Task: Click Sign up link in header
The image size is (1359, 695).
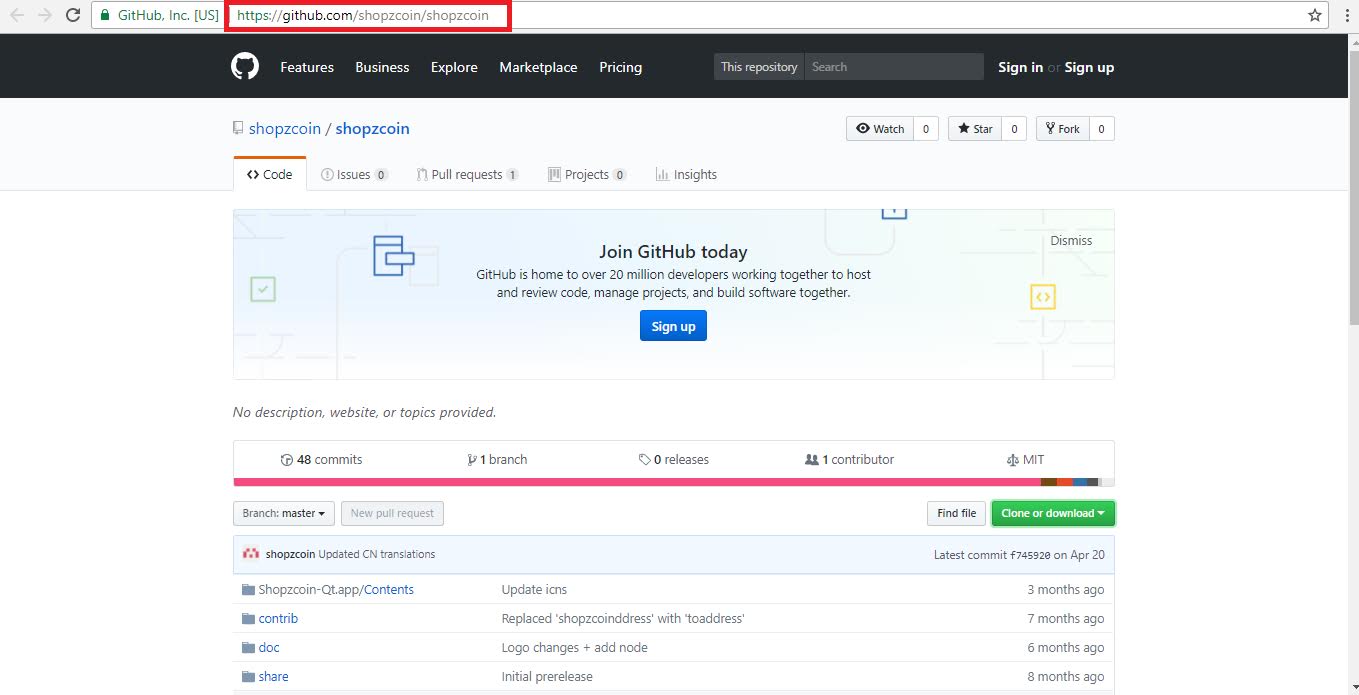Action: point(1089,67)
